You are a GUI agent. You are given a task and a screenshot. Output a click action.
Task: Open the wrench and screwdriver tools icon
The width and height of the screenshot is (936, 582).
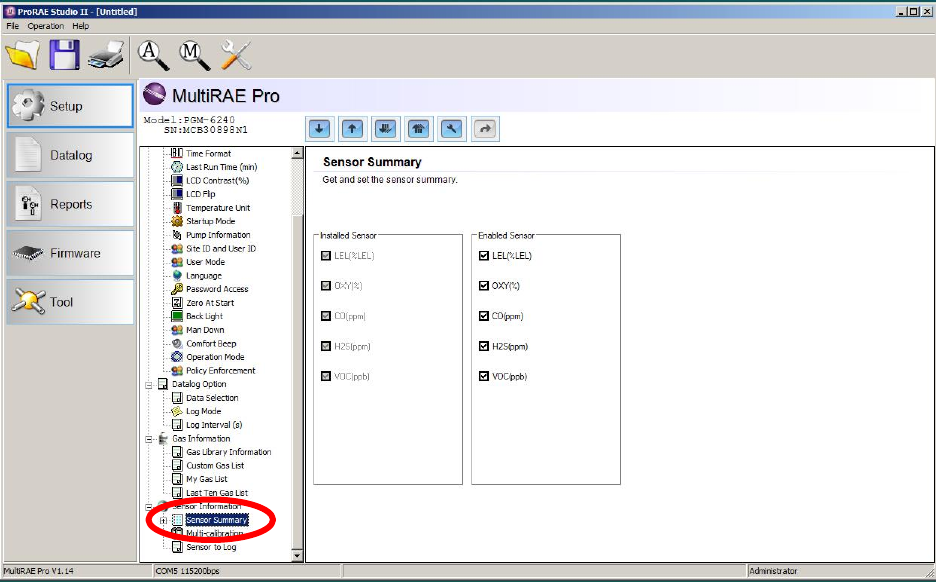click(236, 55)
